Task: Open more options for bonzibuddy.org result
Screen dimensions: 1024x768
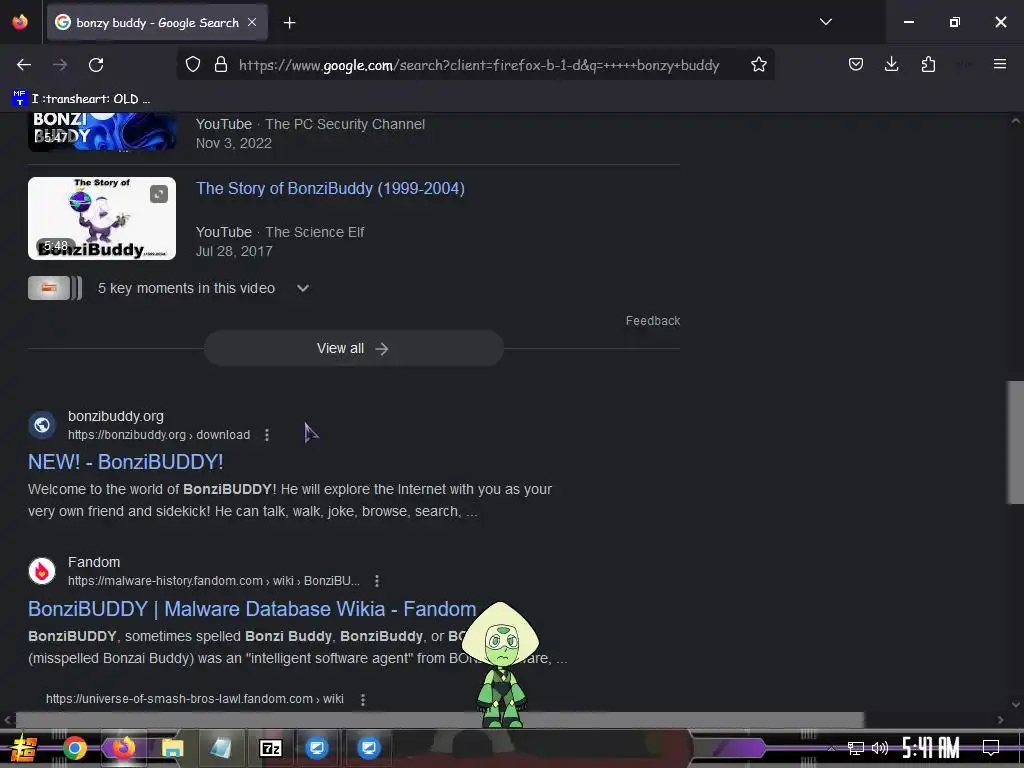Action: coord(266,435)
